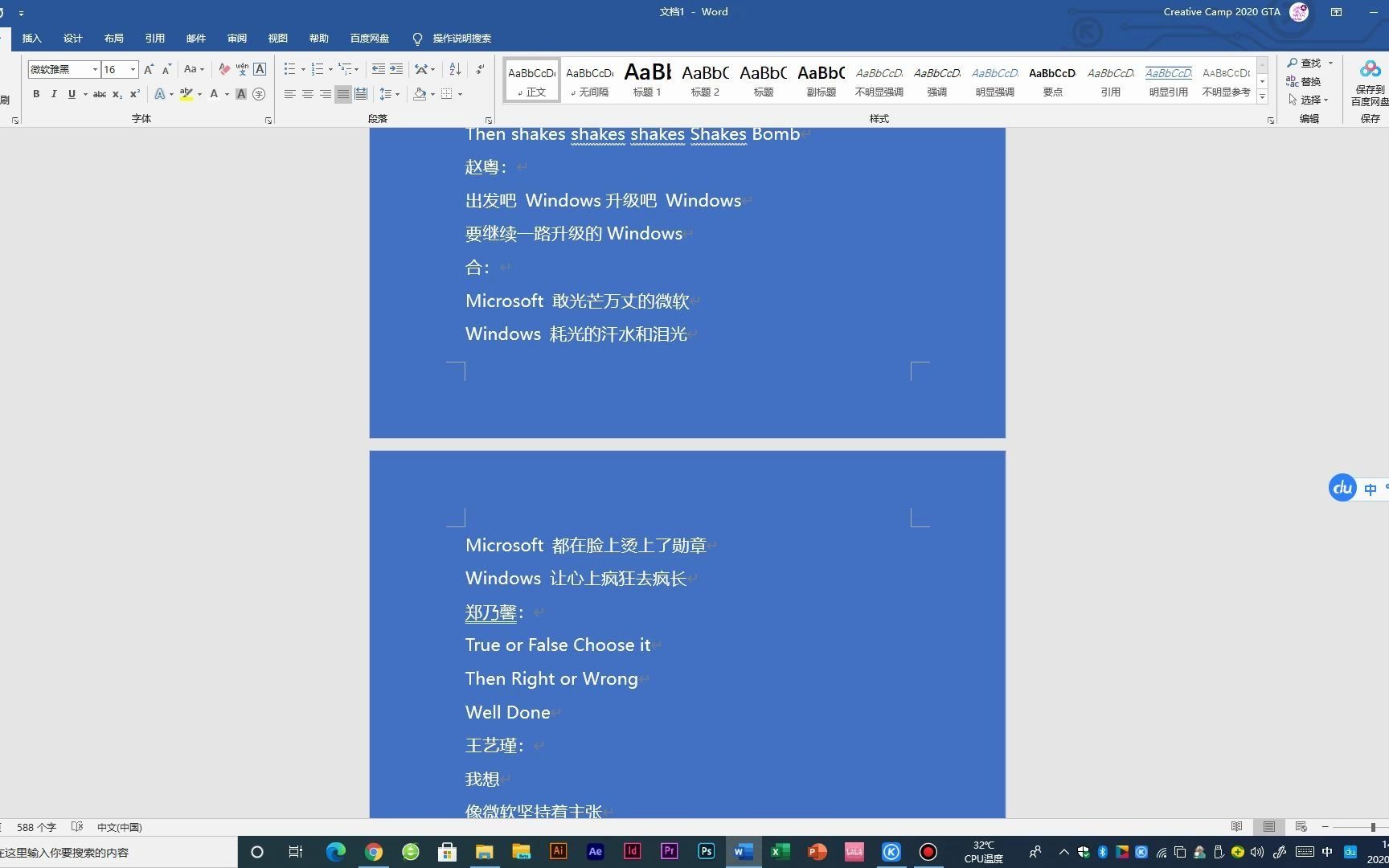Click the floating Baidu 'du' input icon
Screen dimensions: 1389x868
click(x=1342, y=488)
